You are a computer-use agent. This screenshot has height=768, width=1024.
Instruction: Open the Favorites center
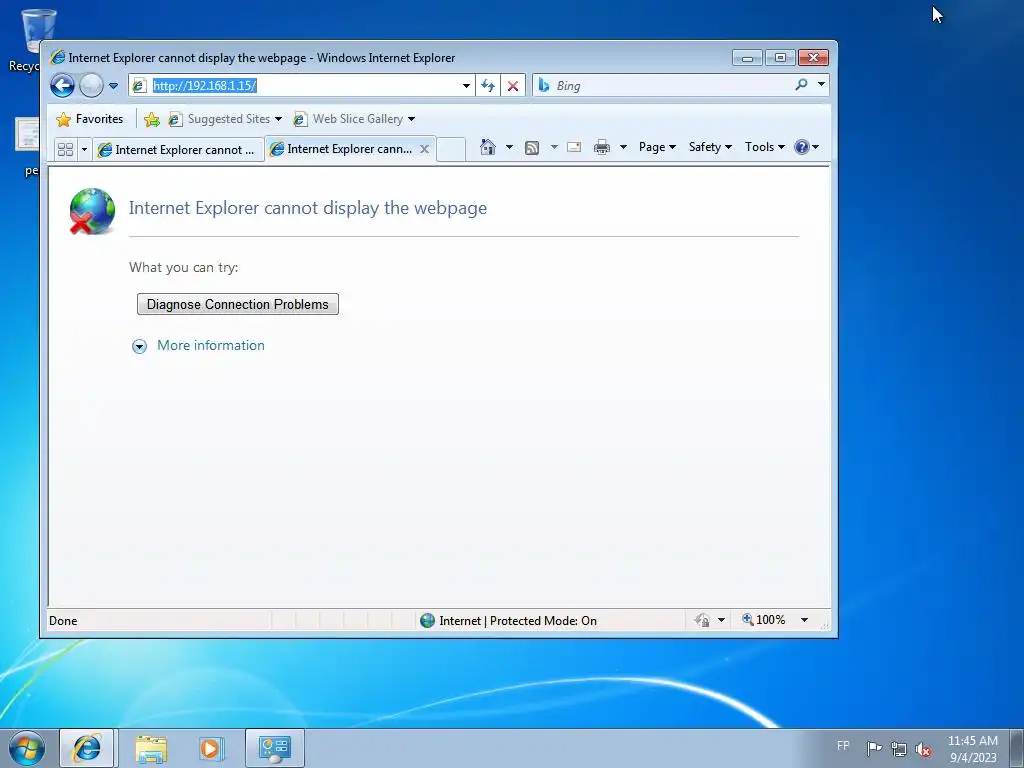(90, 119)
